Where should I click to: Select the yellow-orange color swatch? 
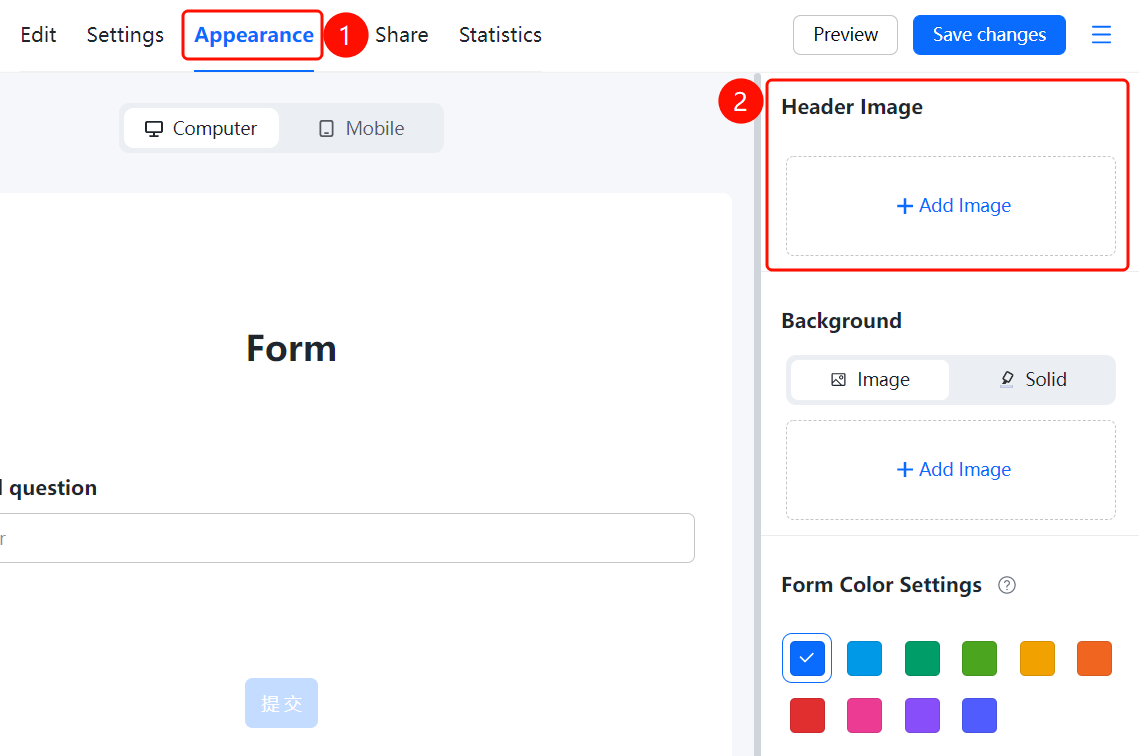coord(1037,659)
